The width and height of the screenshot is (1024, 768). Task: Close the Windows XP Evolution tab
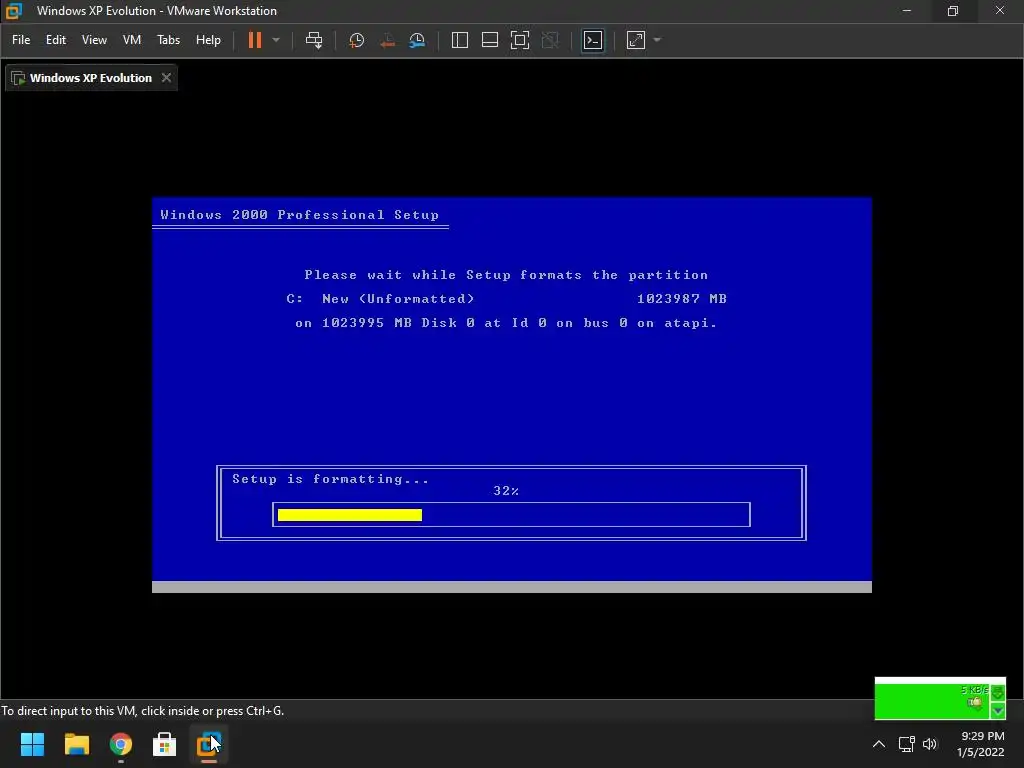tap(167, 78)
